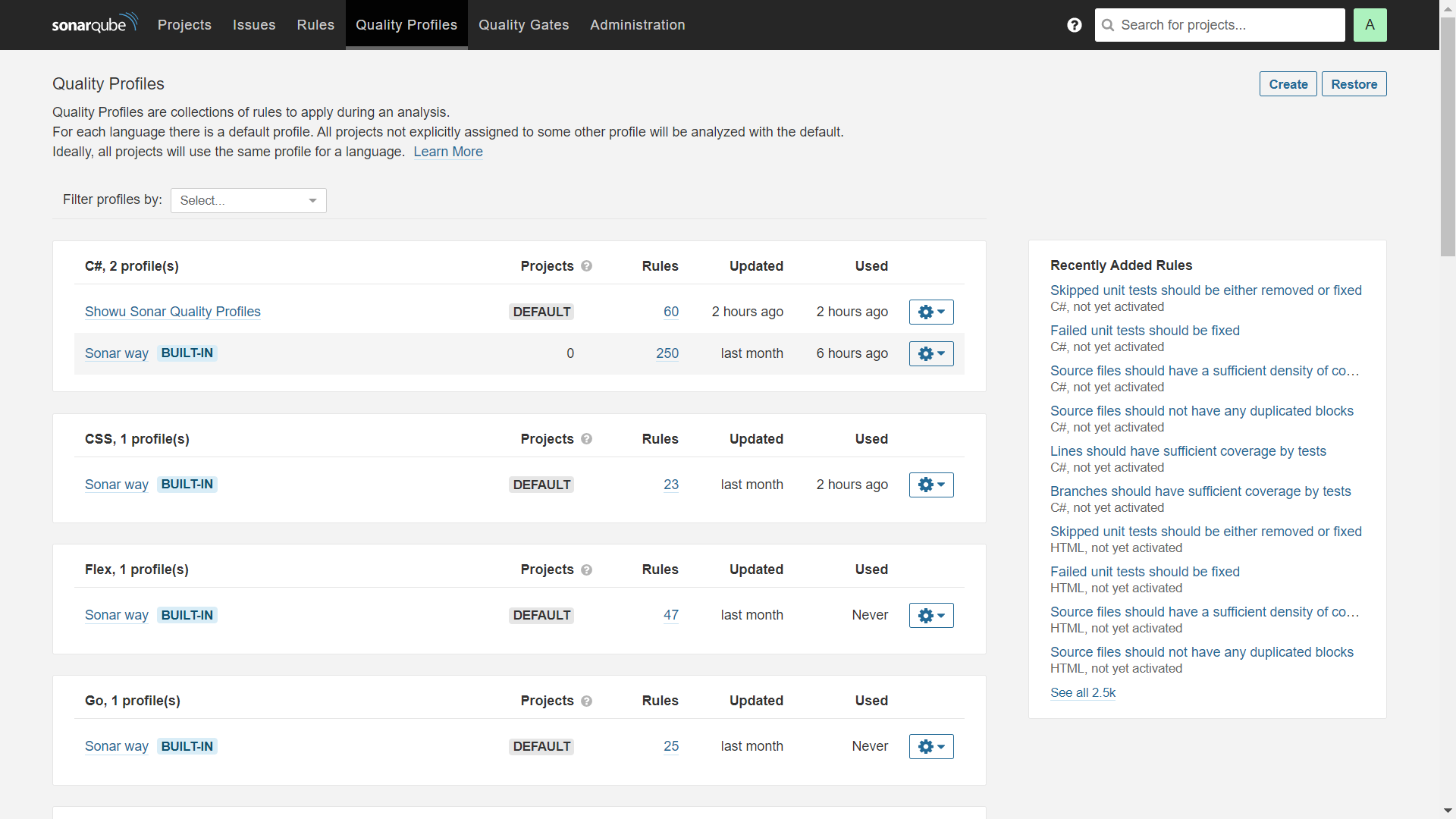Click the Projects help icon in the C# section
Image resolution: width=1456 pixels, height=819 pixels.
pos(585,266)
